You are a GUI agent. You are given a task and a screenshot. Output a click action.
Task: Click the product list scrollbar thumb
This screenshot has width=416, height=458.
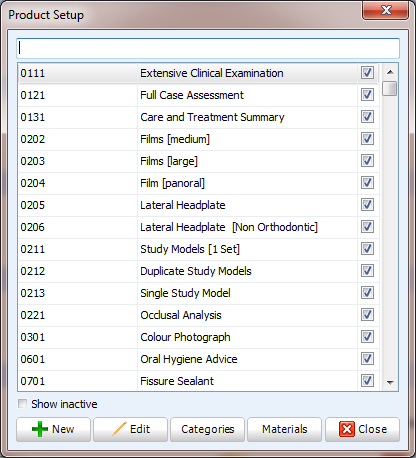click(390, 88)
